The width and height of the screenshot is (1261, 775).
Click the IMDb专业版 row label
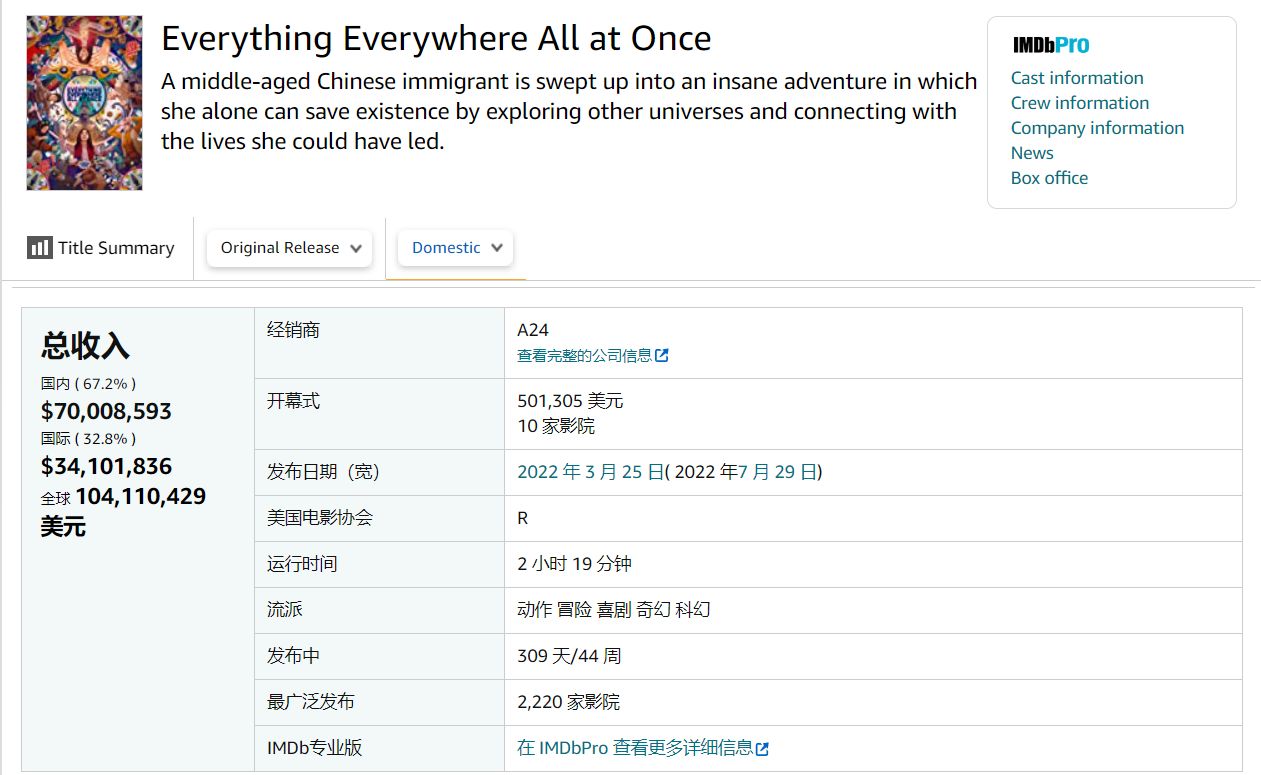pos(315,748)
